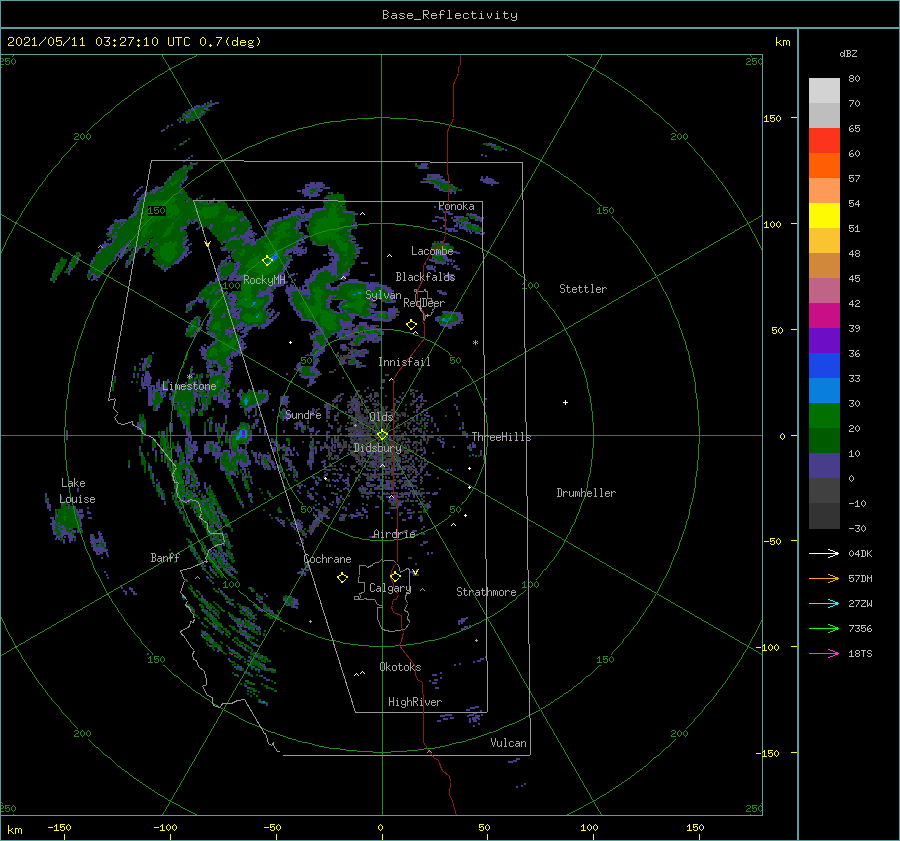Click the Sundre city label

coord(304,414)
